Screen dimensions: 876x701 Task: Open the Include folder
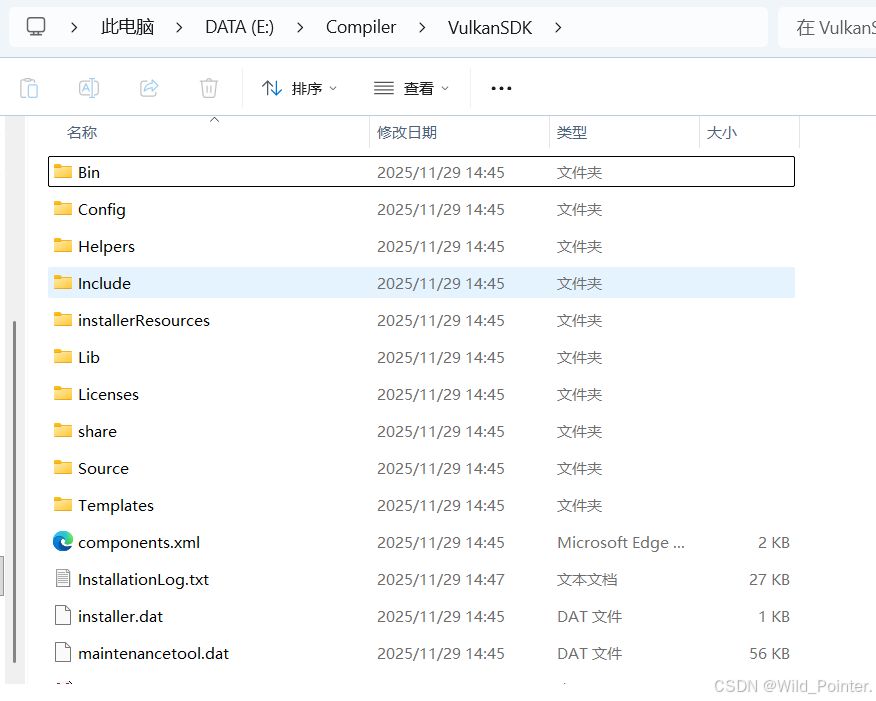tap(104, 283)
